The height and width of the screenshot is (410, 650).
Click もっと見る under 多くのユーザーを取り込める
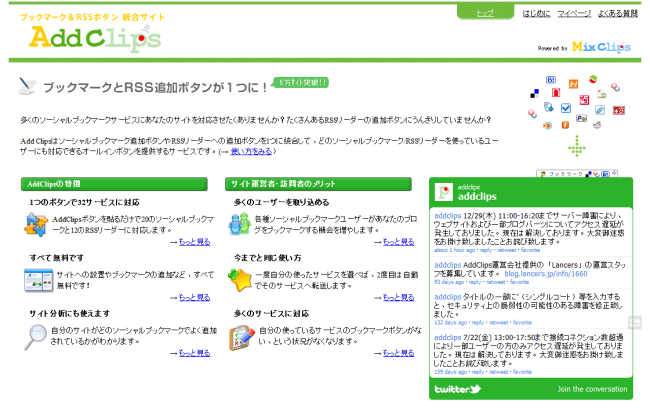tap(398, 242)
